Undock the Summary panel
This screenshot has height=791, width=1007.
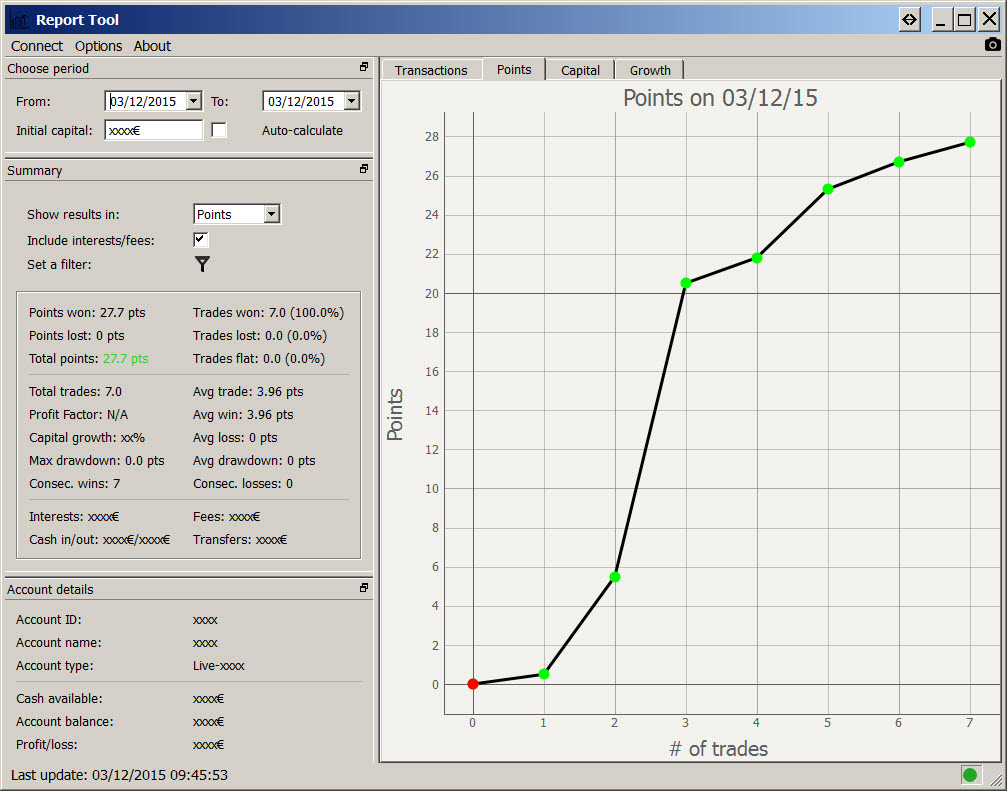(364, 170)
